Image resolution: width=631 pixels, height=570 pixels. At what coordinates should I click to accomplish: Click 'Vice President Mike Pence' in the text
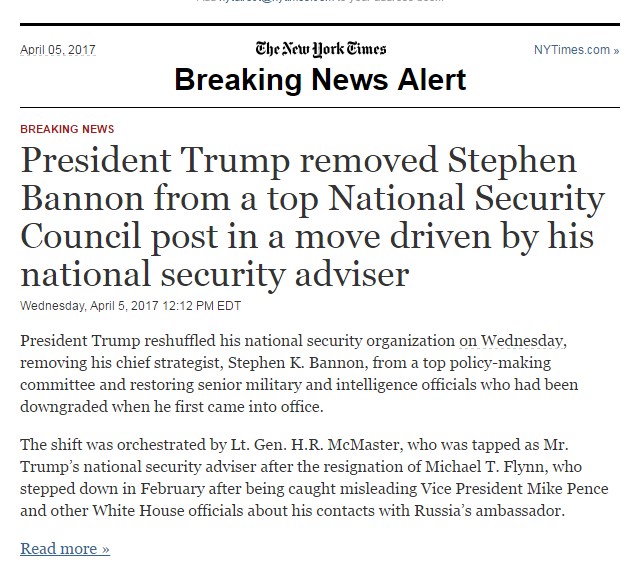coord(514,489)
